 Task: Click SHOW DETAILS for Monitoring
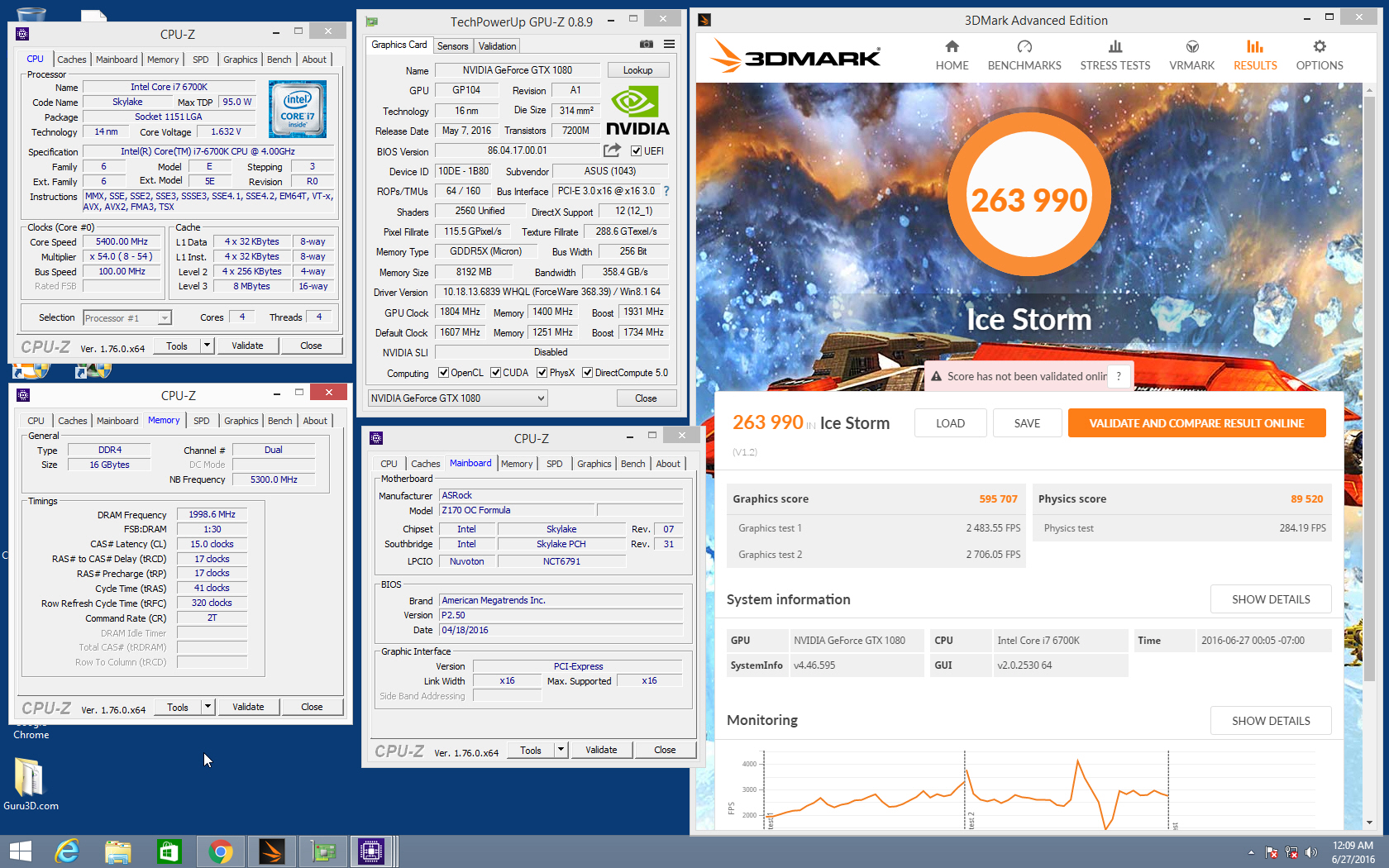tap(1271, 721)
